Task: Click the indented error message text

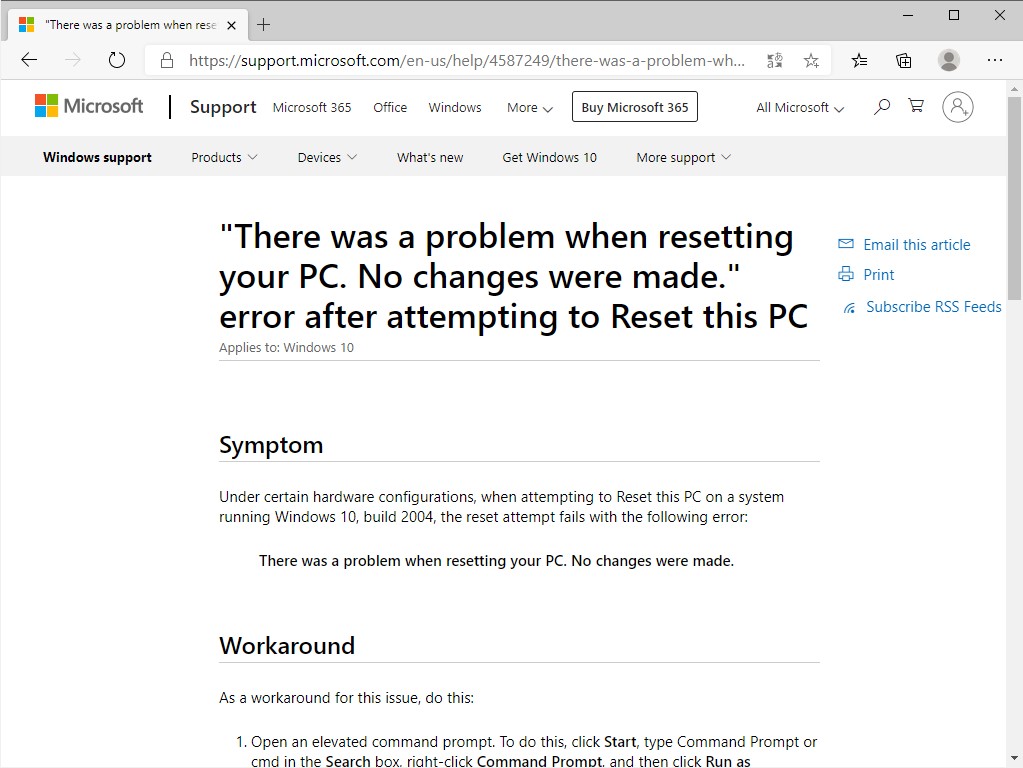Action: coord(496,561)
